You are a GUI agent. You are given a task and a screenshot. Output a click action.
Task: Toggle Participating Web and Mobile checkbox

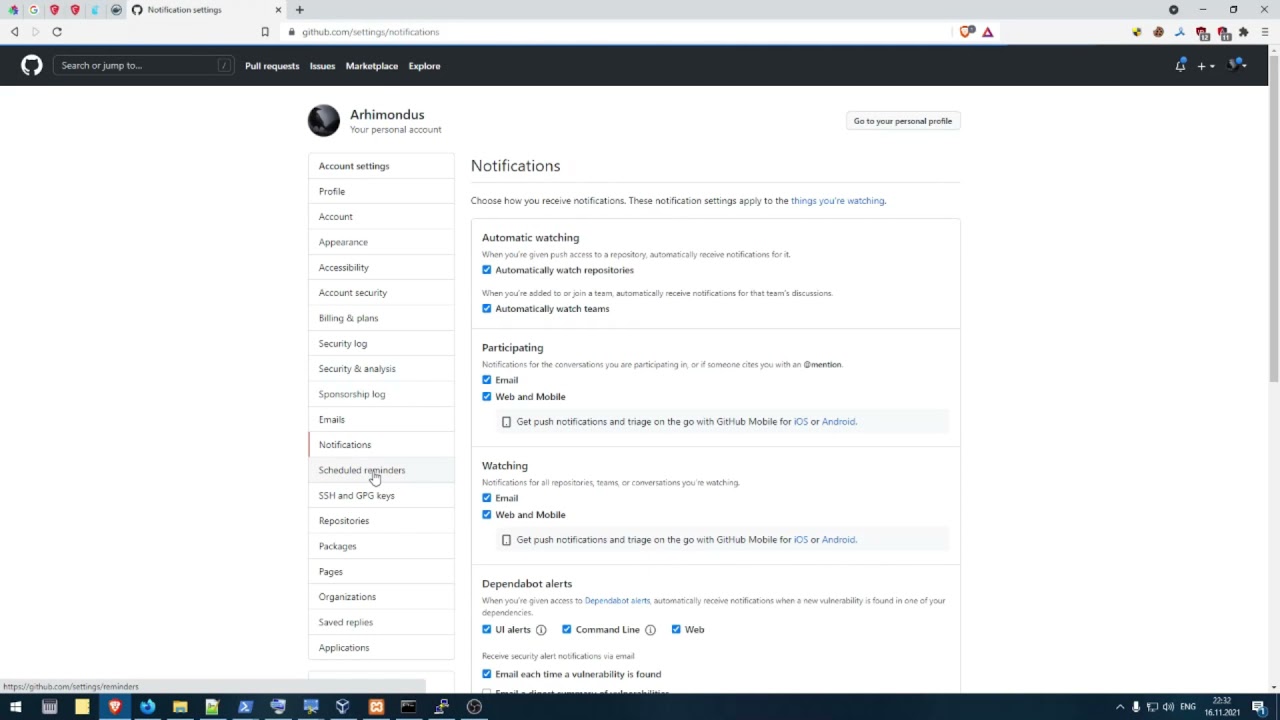(x=487, y=397)
